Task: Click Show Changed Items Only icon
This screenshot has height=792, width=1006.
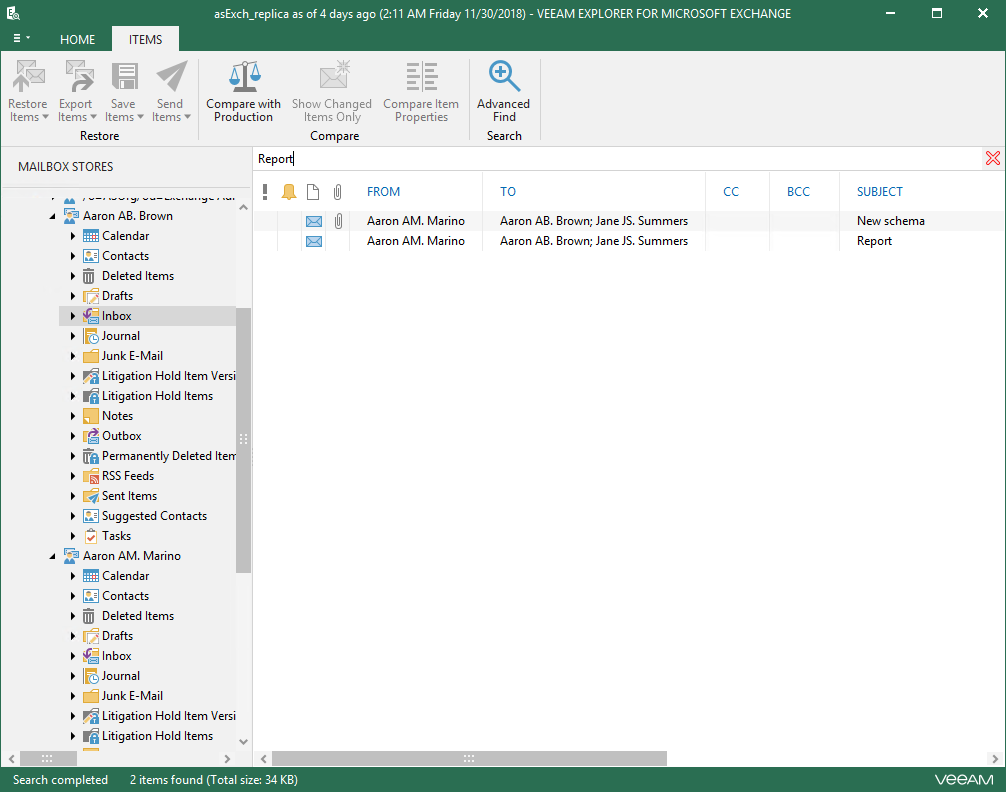Action: point(334,75)
